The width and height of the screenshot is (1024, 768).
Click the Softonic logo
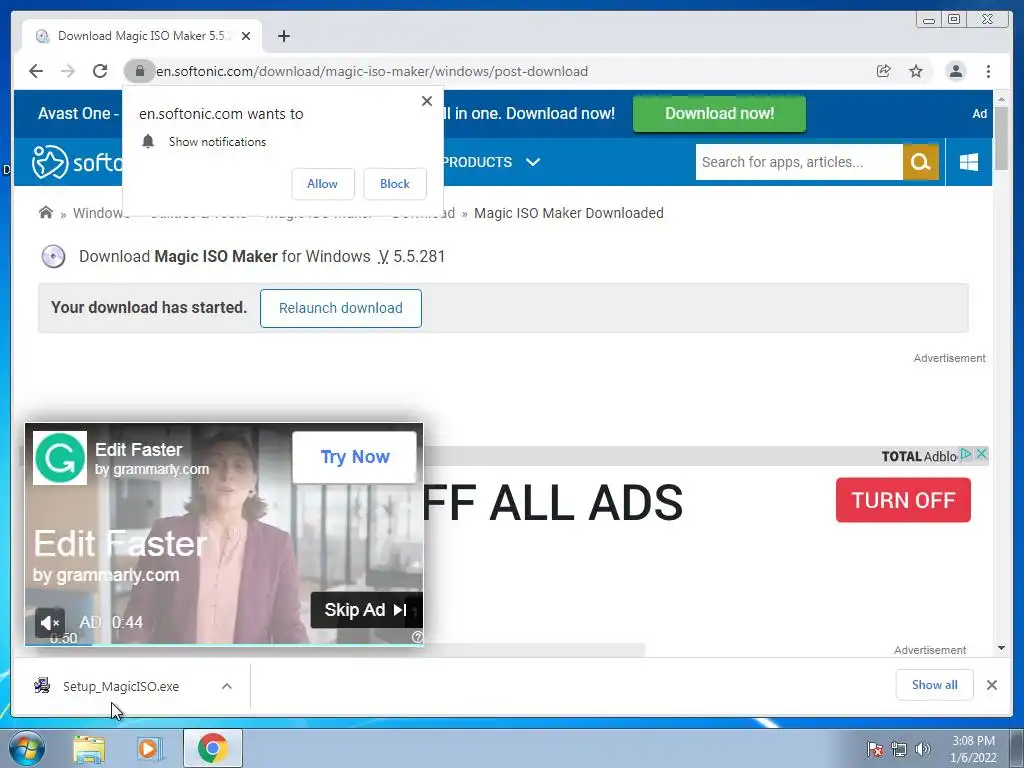point(77,162)
